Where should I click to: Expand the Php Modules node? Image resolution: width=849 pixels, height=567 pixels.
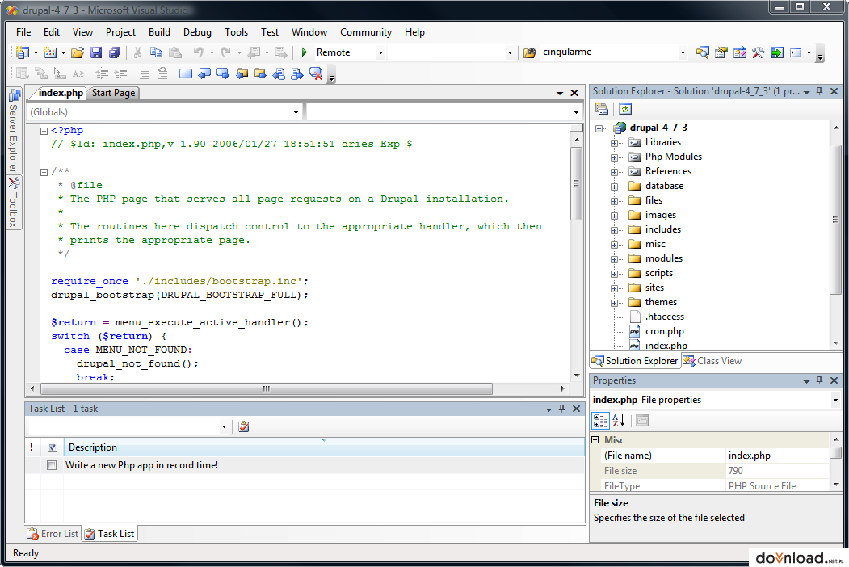(614, 158)
